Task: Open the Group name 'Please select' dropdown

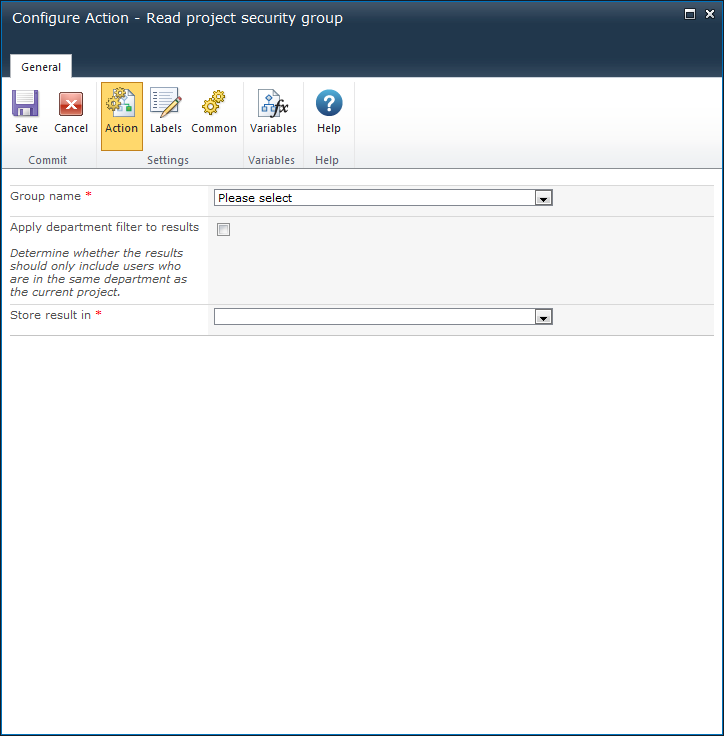Action: (375, 198)
